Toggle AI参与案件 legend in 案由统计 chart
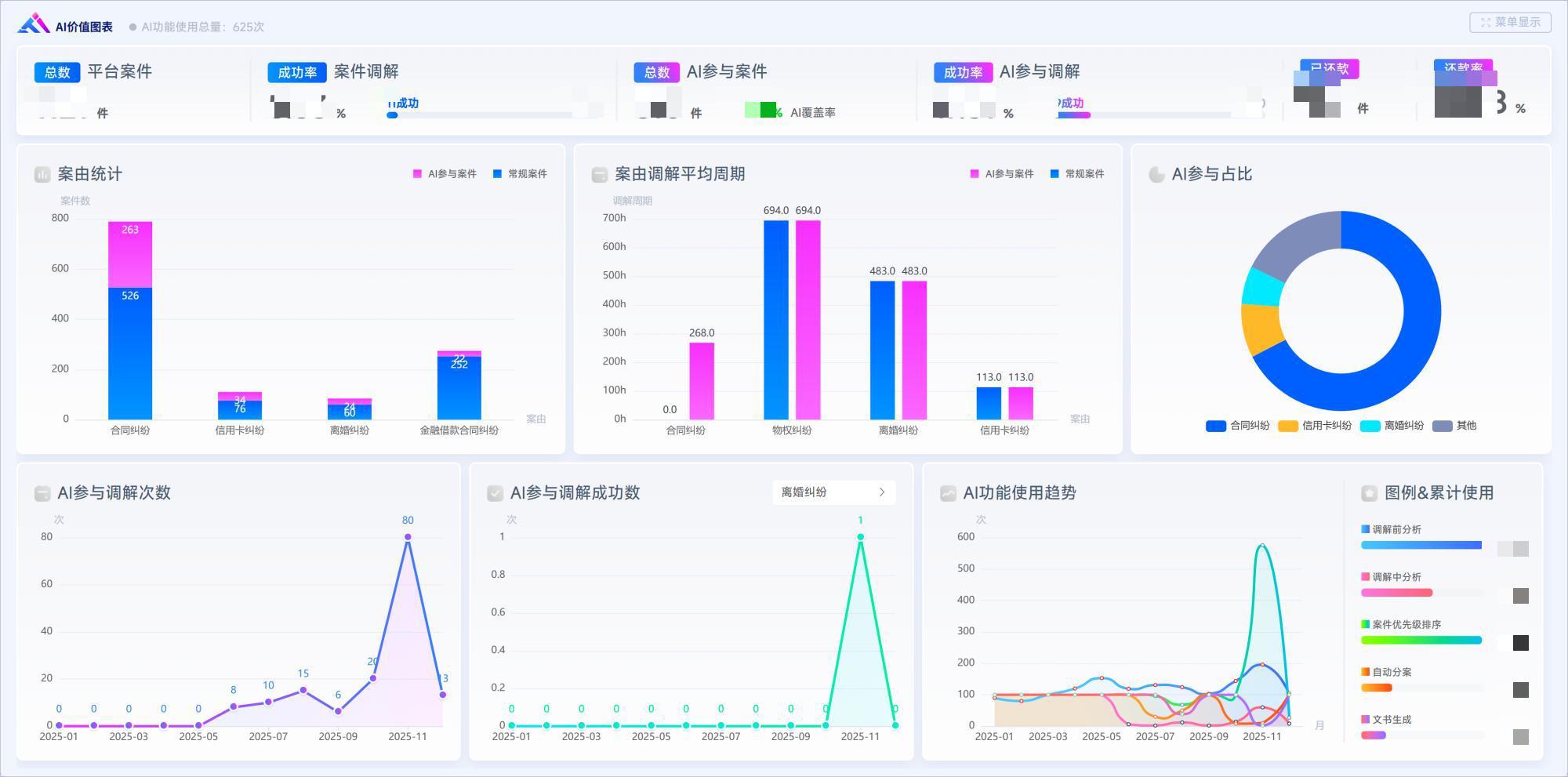Screen dimensions: 1568x777 (445, 174)
